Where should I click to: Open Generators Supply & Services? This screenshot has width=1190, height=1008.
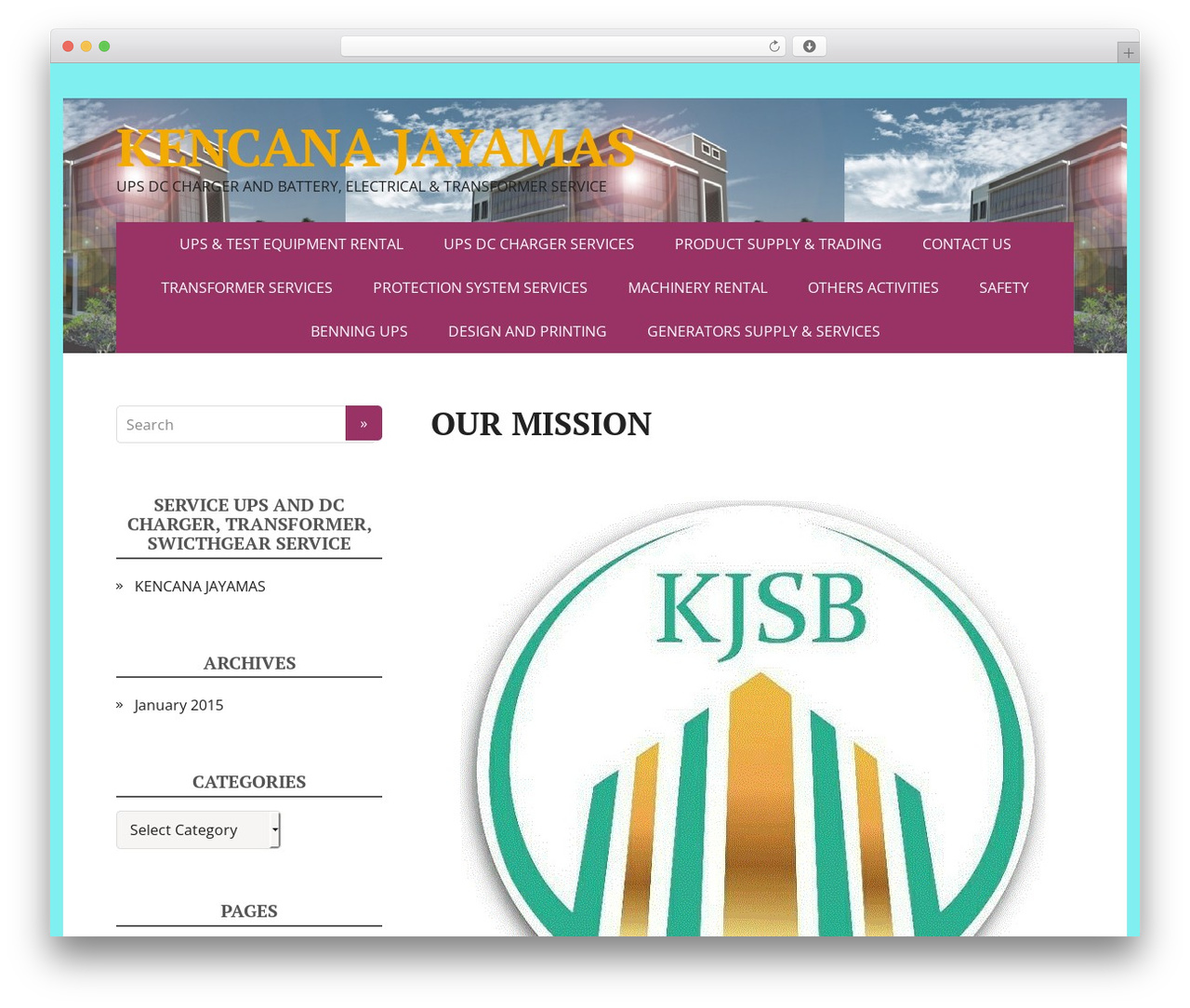click(763, 331)
